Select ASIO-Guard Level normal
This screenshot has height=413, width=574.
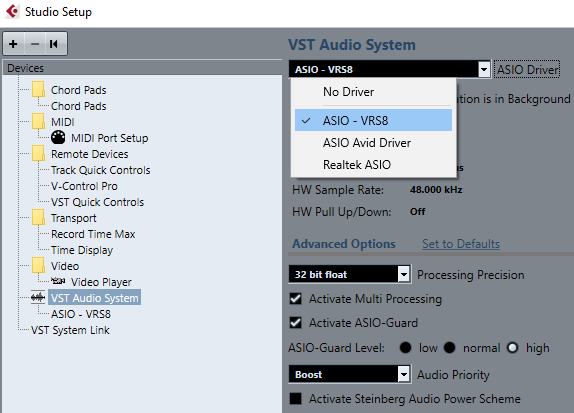click(450, 347)
